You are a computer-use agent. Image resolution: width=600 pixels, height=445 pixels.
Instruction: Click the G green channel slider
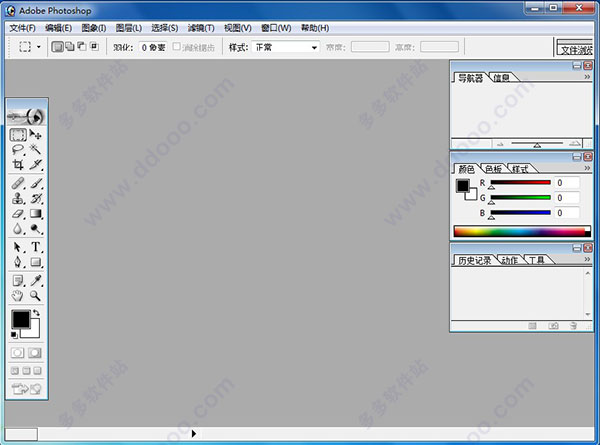[x=521, y=197]
